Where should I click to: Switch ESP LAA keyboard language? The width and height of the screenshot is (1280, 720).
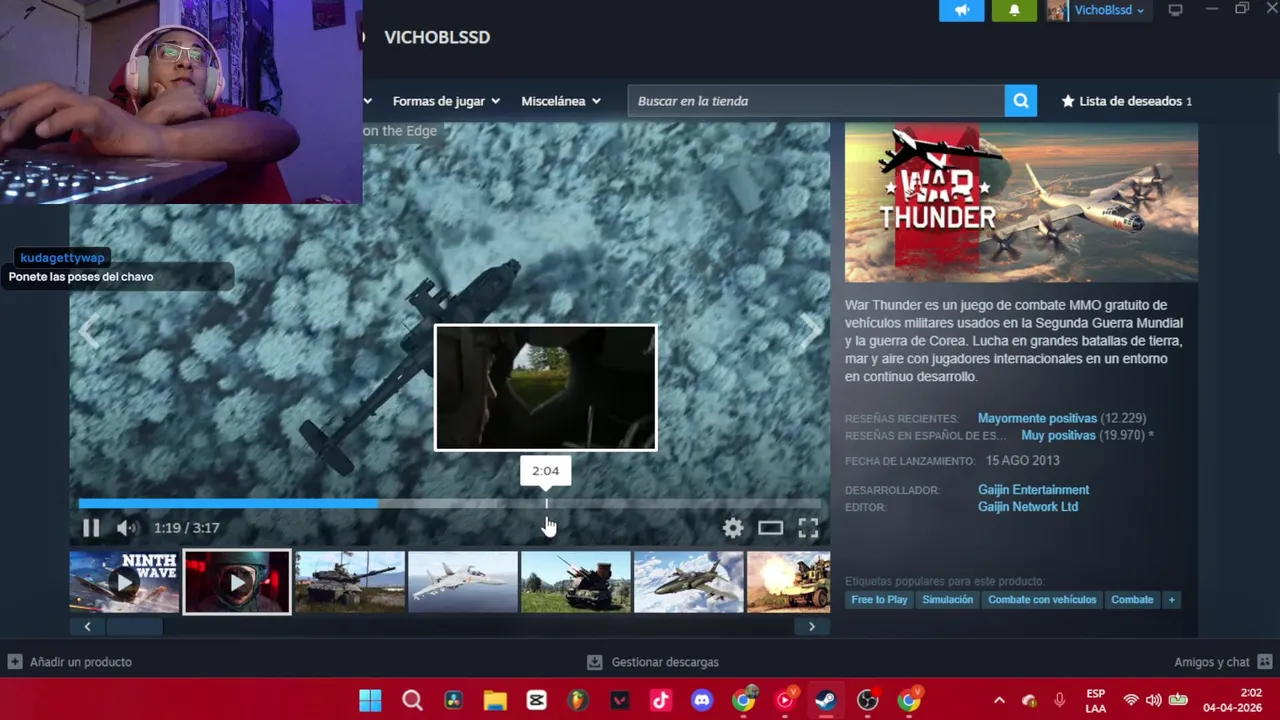(x=1095, y=700)
